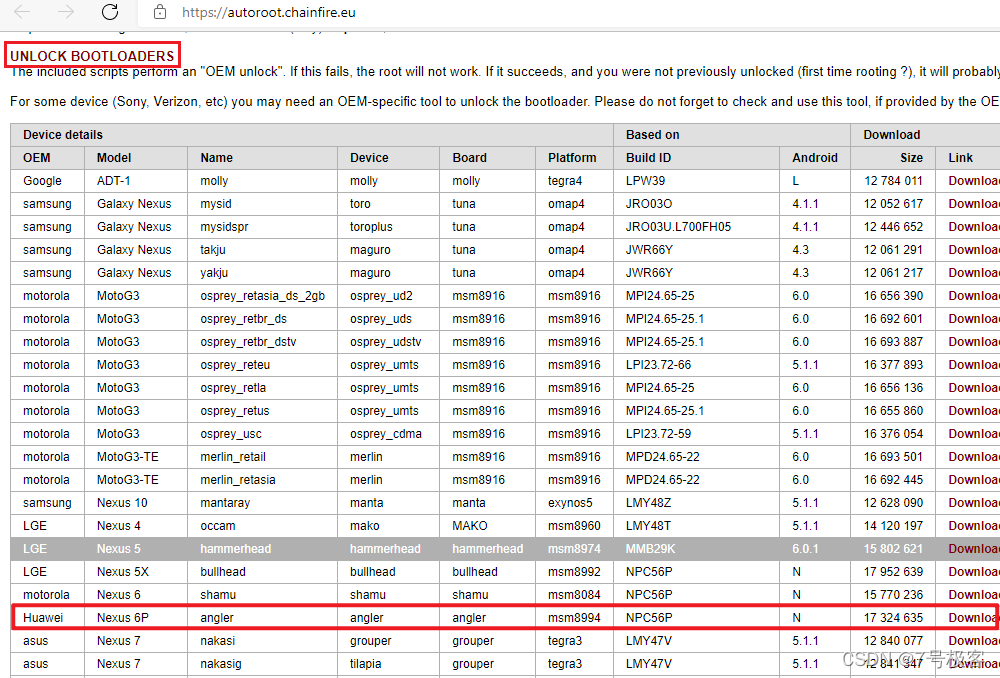Viewport: 1000px width, 678px height.
Task: Download the merlin_retasia package
Action: coord(974,479)
